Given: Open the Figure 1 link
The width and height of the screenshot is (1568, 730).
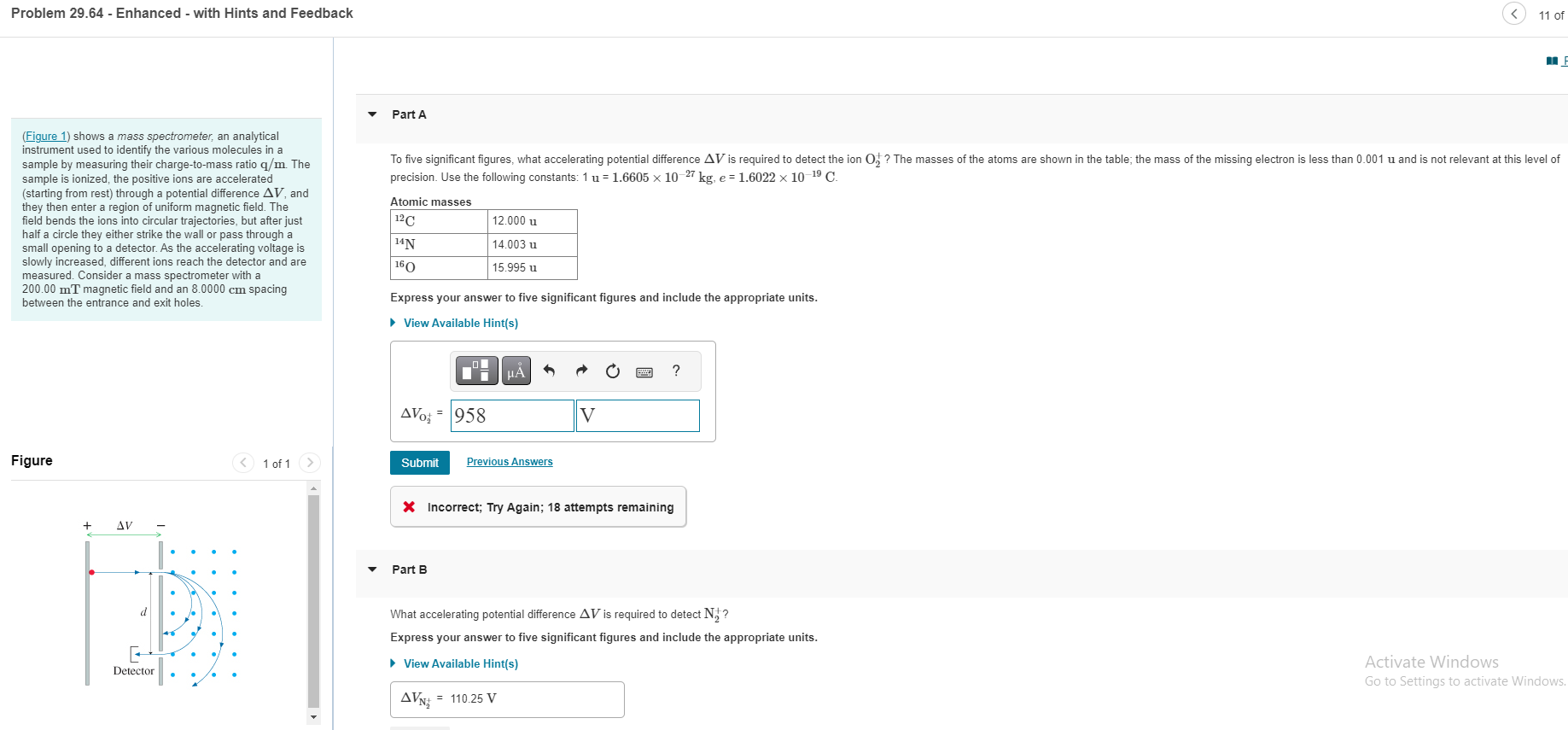Looking at the screenshot, I should coord(46,136).
